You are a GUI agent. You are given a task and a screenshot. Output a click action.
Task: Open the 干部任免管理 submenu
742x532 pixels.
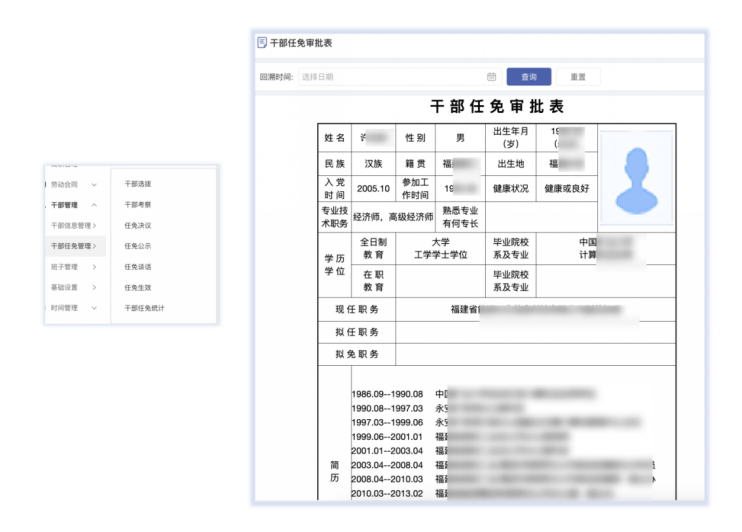pyautogui.click(x=73, y=246)
